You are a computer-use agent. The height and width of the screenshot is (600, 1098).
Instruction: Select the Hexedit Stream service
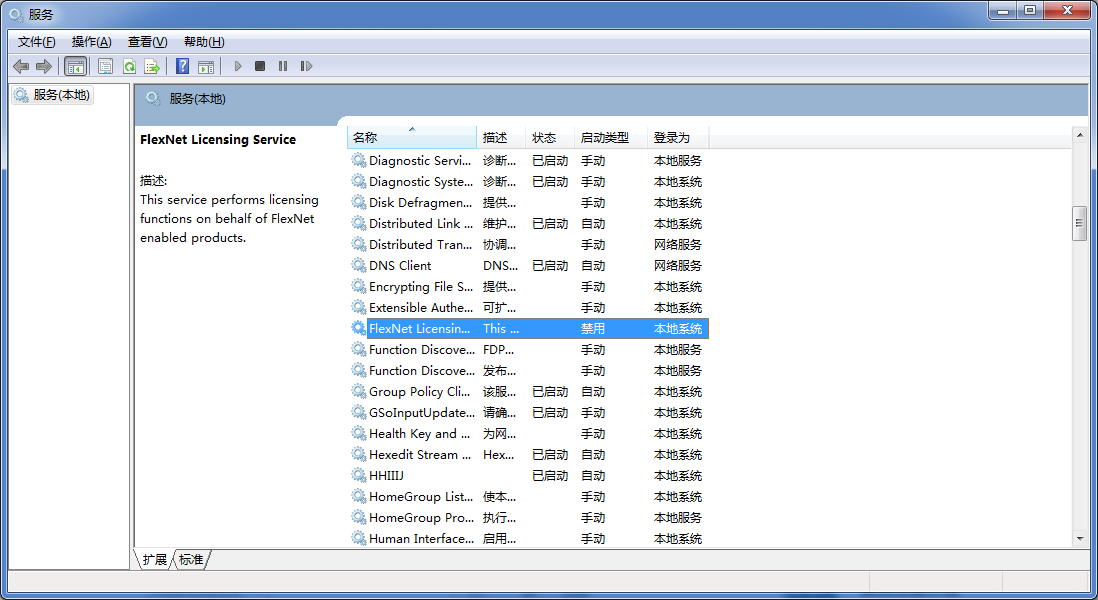pos(529,454)
